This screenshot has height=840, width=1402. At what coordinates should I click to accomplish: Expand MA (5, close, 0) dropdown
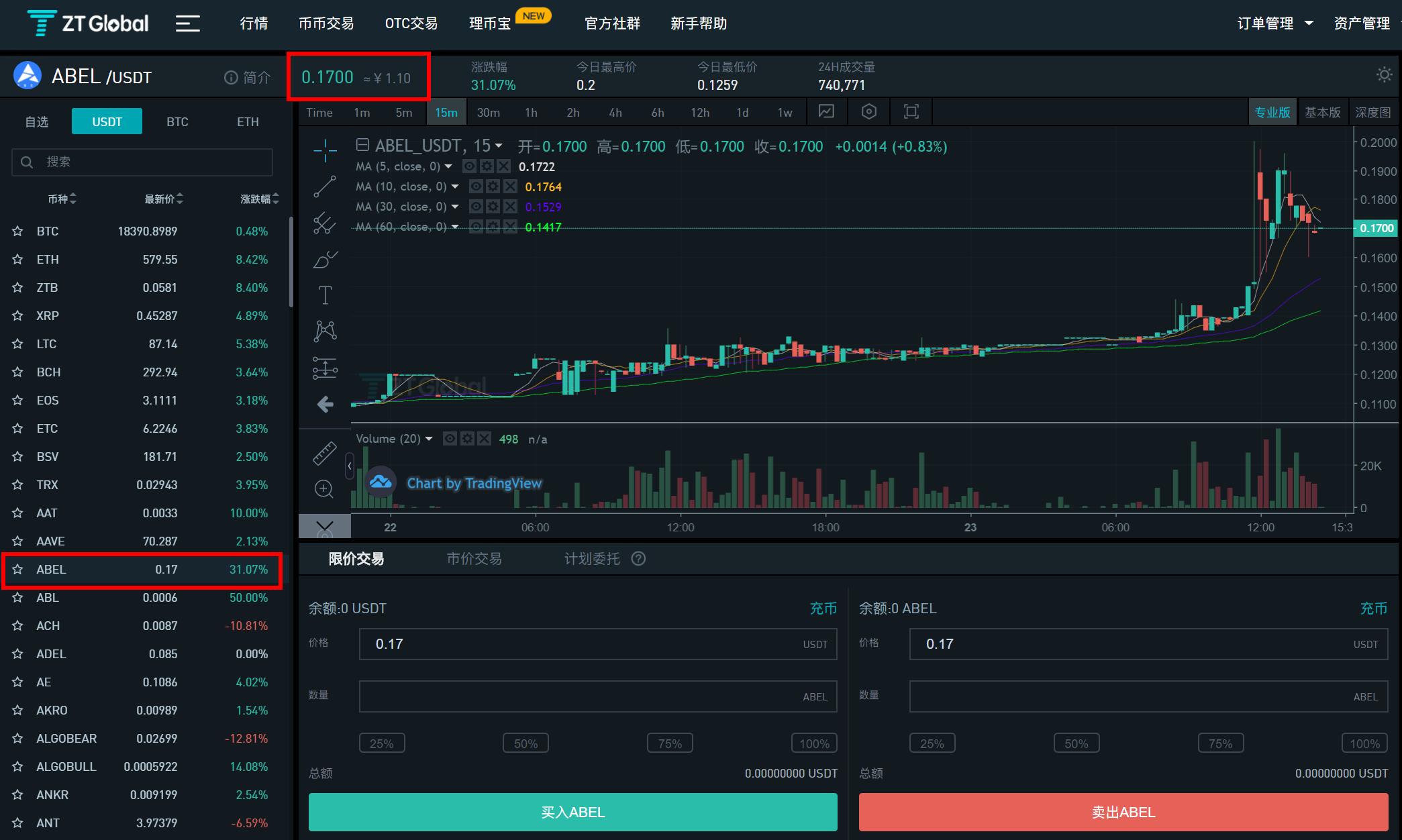[448, 166]
